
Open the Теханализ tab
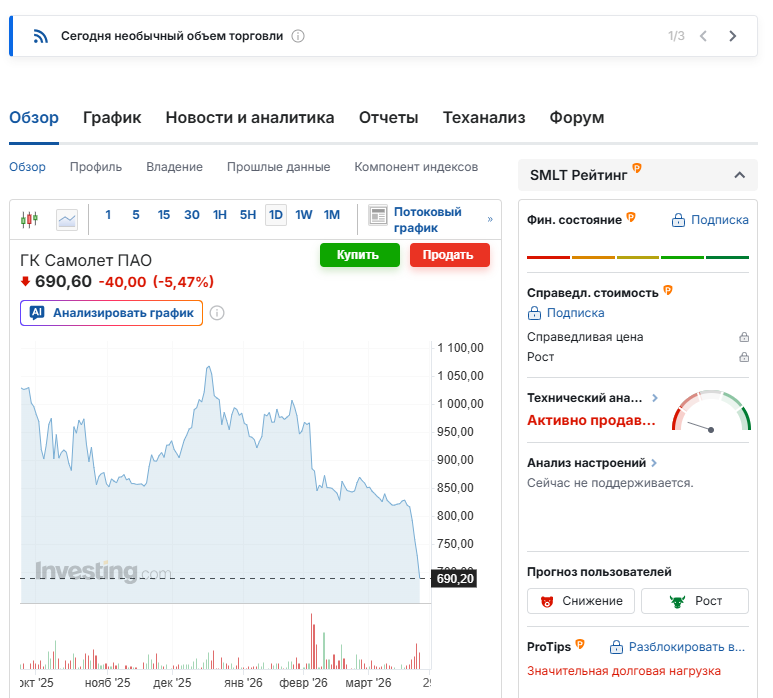[x=484, y=117]
